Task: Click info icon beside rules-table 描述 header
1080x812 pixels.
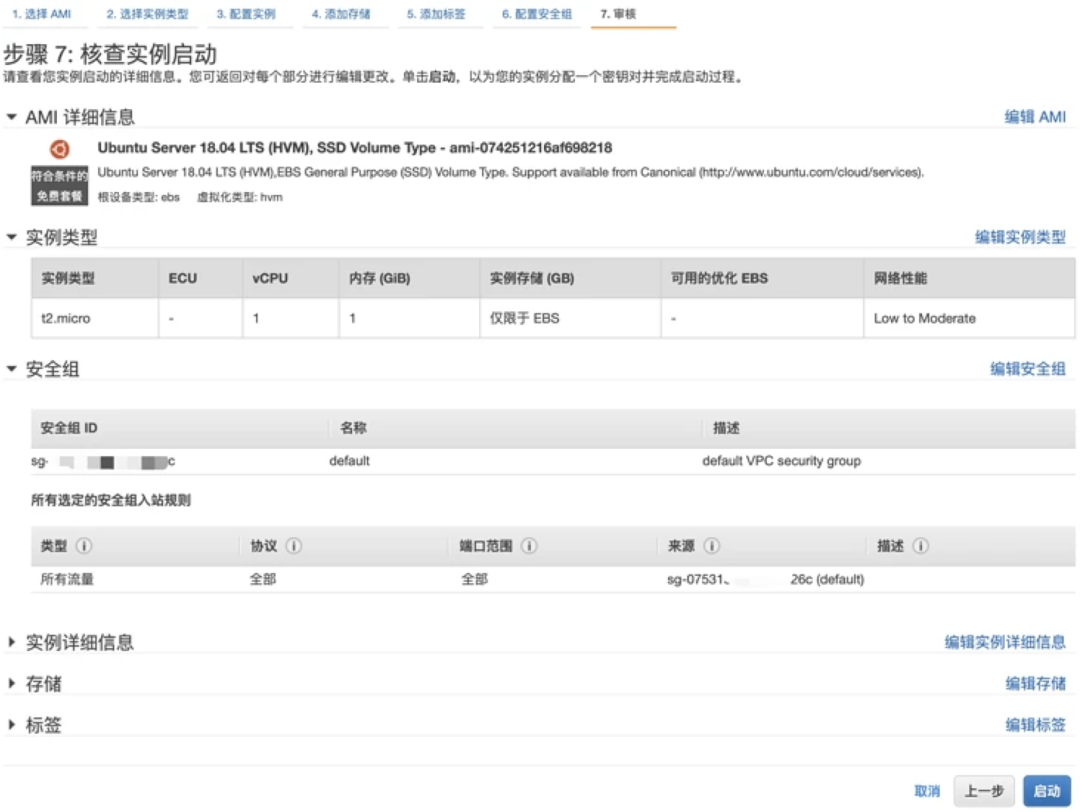Action: click(x=920, y=545)
